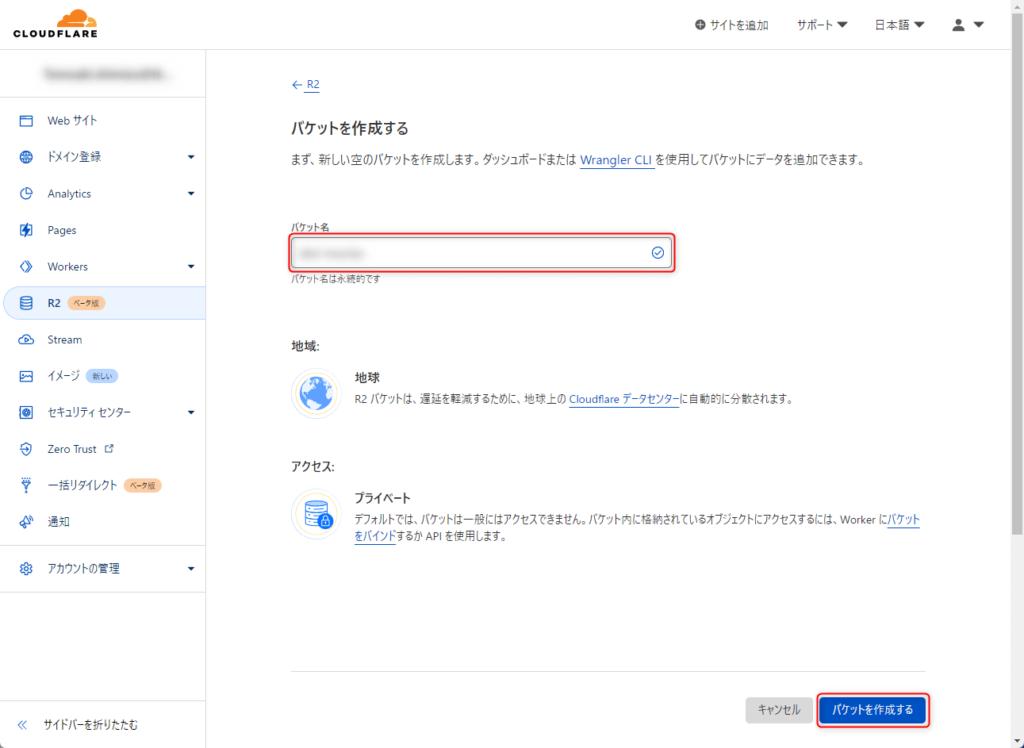Image resolution: width=1024 pixels, height=748 pixels.
Task: Click the 通知 megaphone icon
Action: pyautogui.click(x=26, y=522)
